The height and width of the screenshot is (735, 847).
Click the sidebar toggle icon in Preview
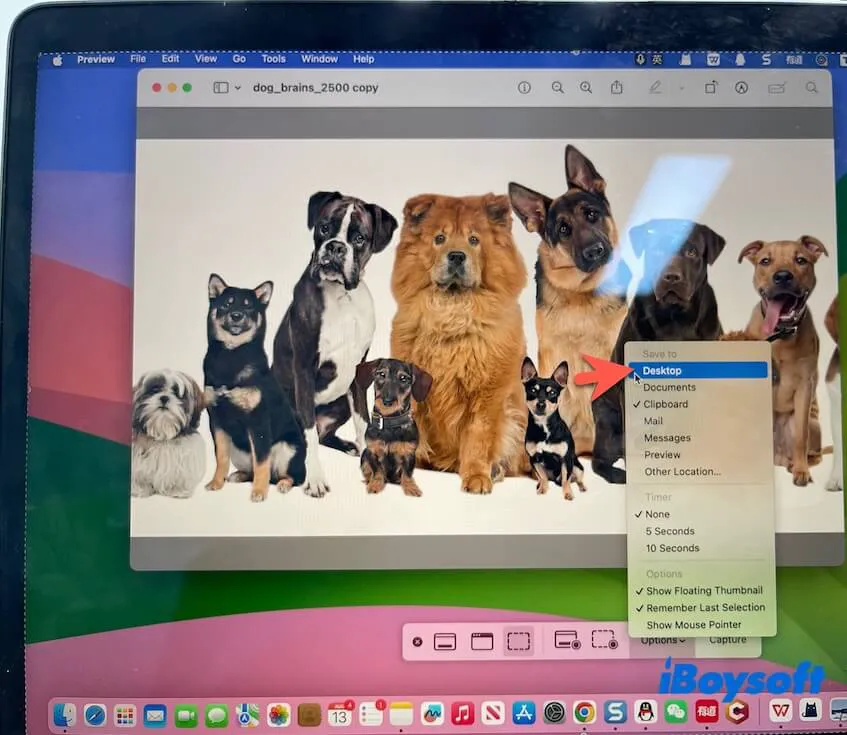(221, 87)
